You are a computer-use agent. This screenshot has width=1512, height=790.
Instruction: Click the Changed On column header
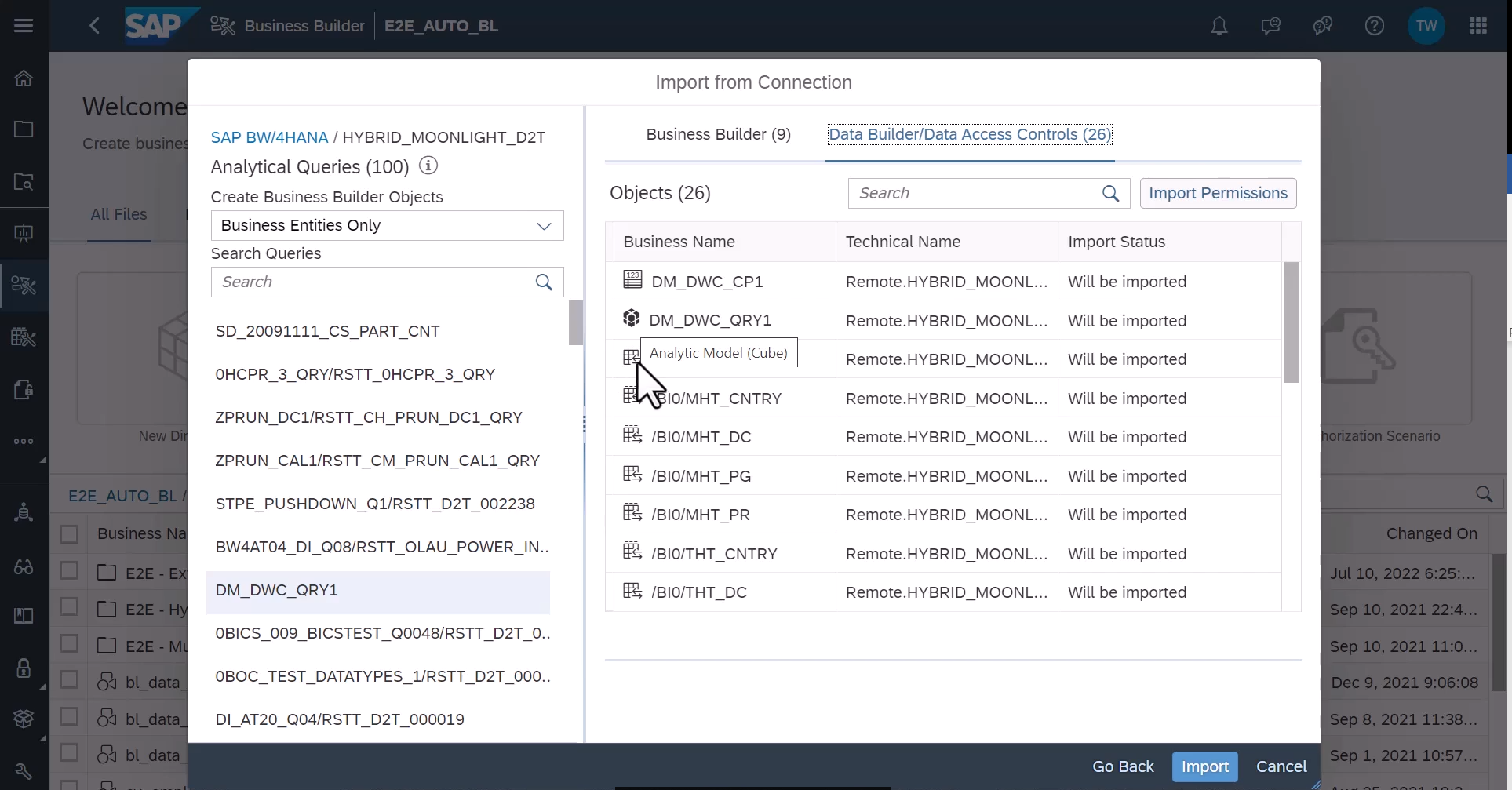1431,533
